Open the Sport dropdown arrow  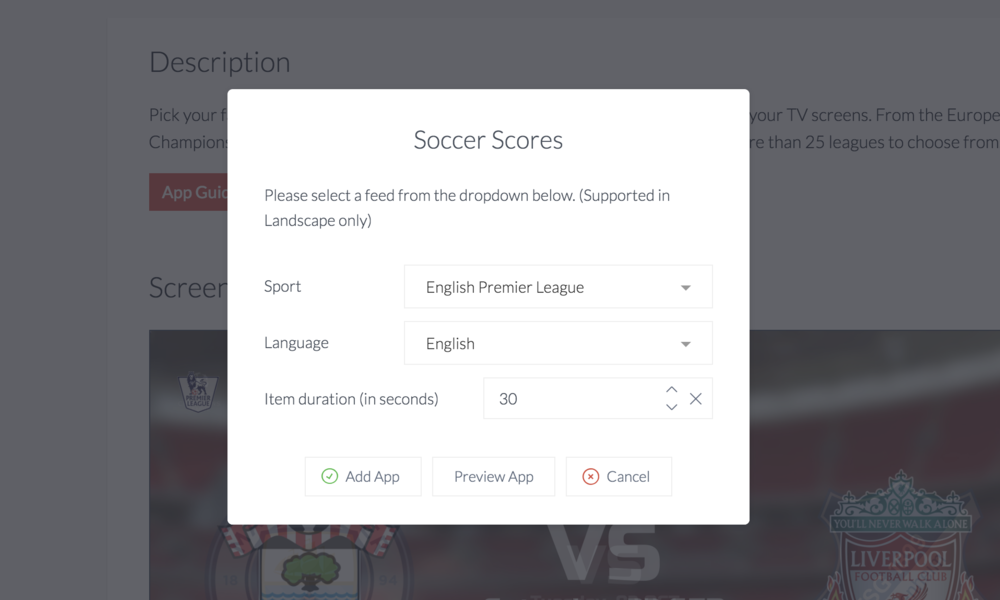[686, 288]
